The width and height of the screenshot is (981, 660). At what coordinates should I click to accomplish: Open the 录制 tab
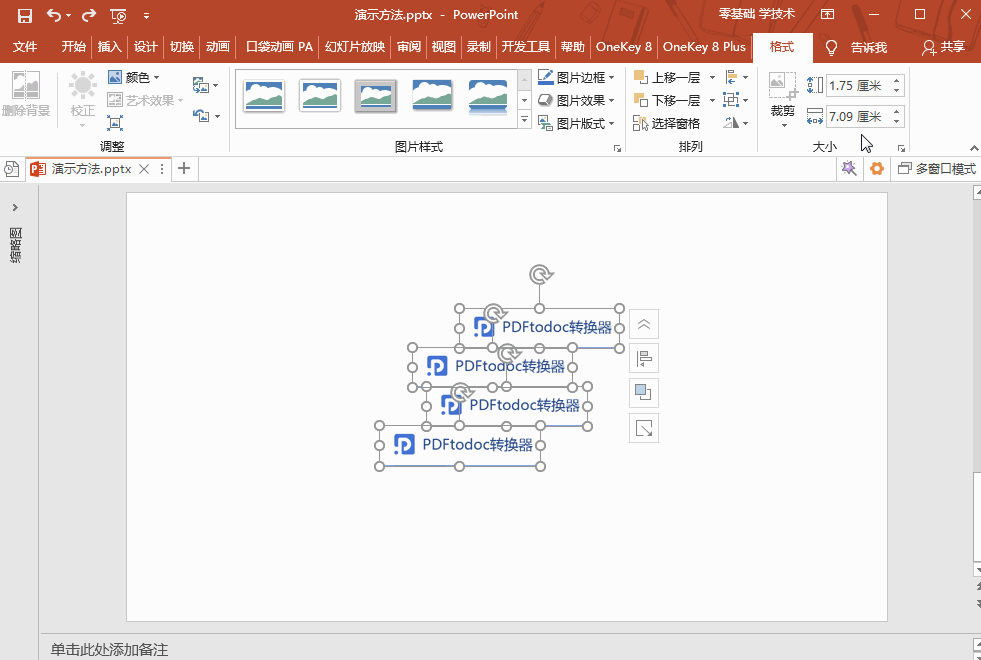coord(479,47)
